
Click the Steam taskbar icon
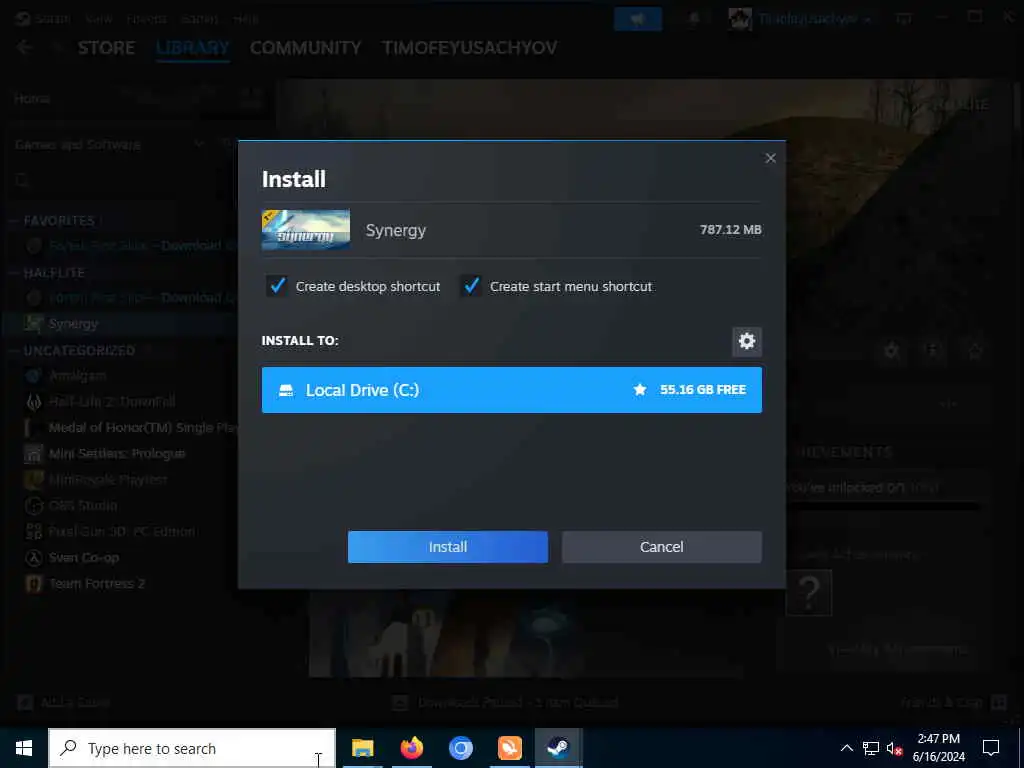(558, 748)
